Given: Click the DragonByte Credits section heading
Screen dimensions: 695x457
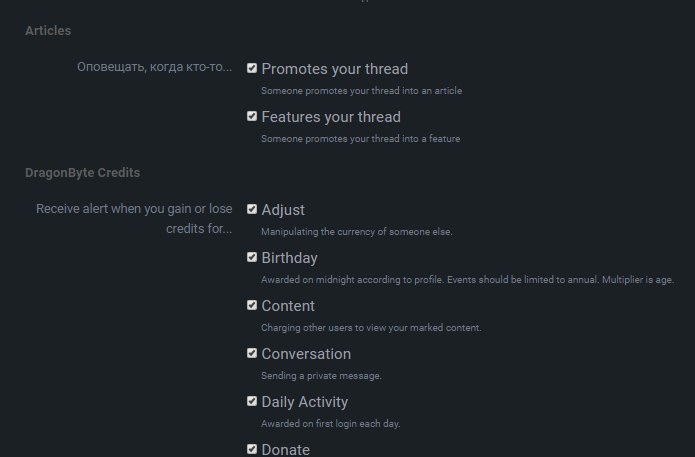Looking at the screenshot, I should tap(82, 172).
